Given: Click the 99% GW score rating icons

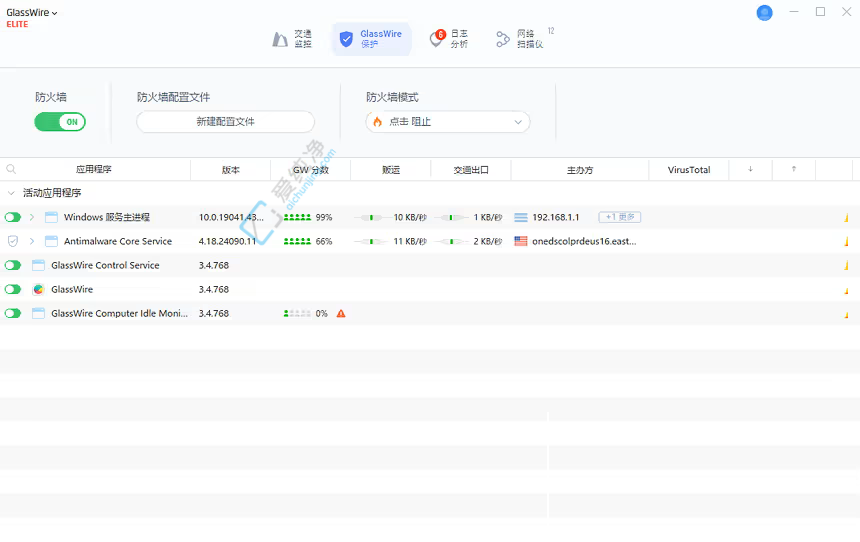Looking at the screenshot, I should coord(297,218).
